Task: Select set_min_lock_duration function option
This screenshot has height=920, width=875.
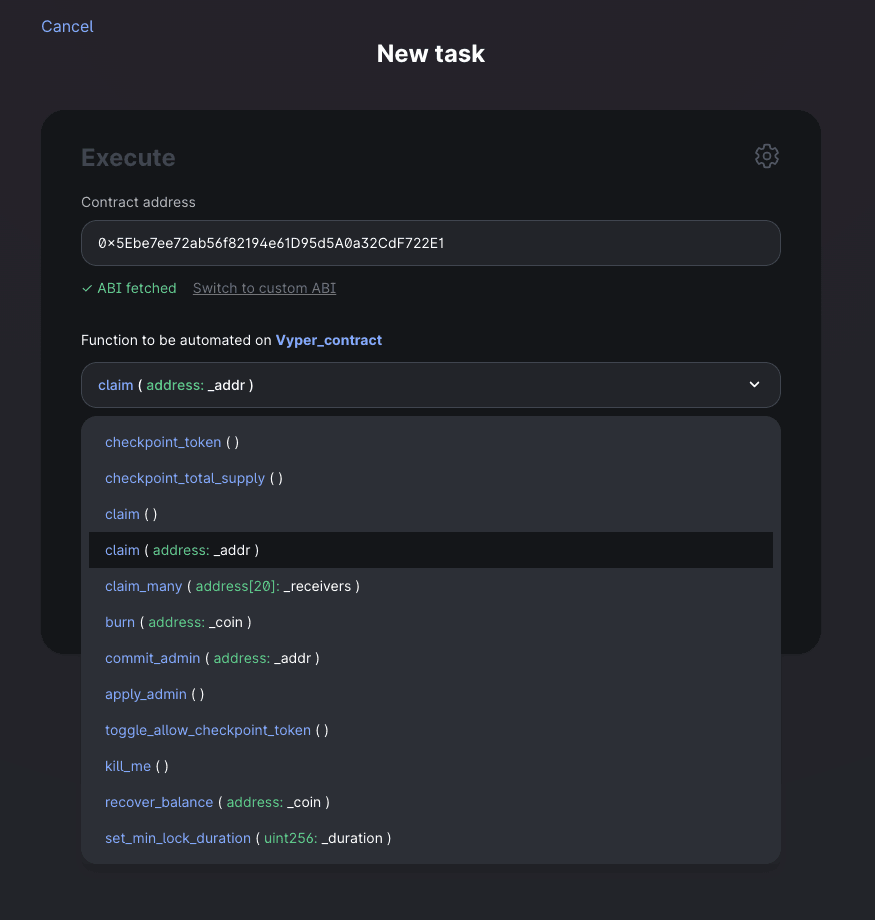Action: point(431,838)
